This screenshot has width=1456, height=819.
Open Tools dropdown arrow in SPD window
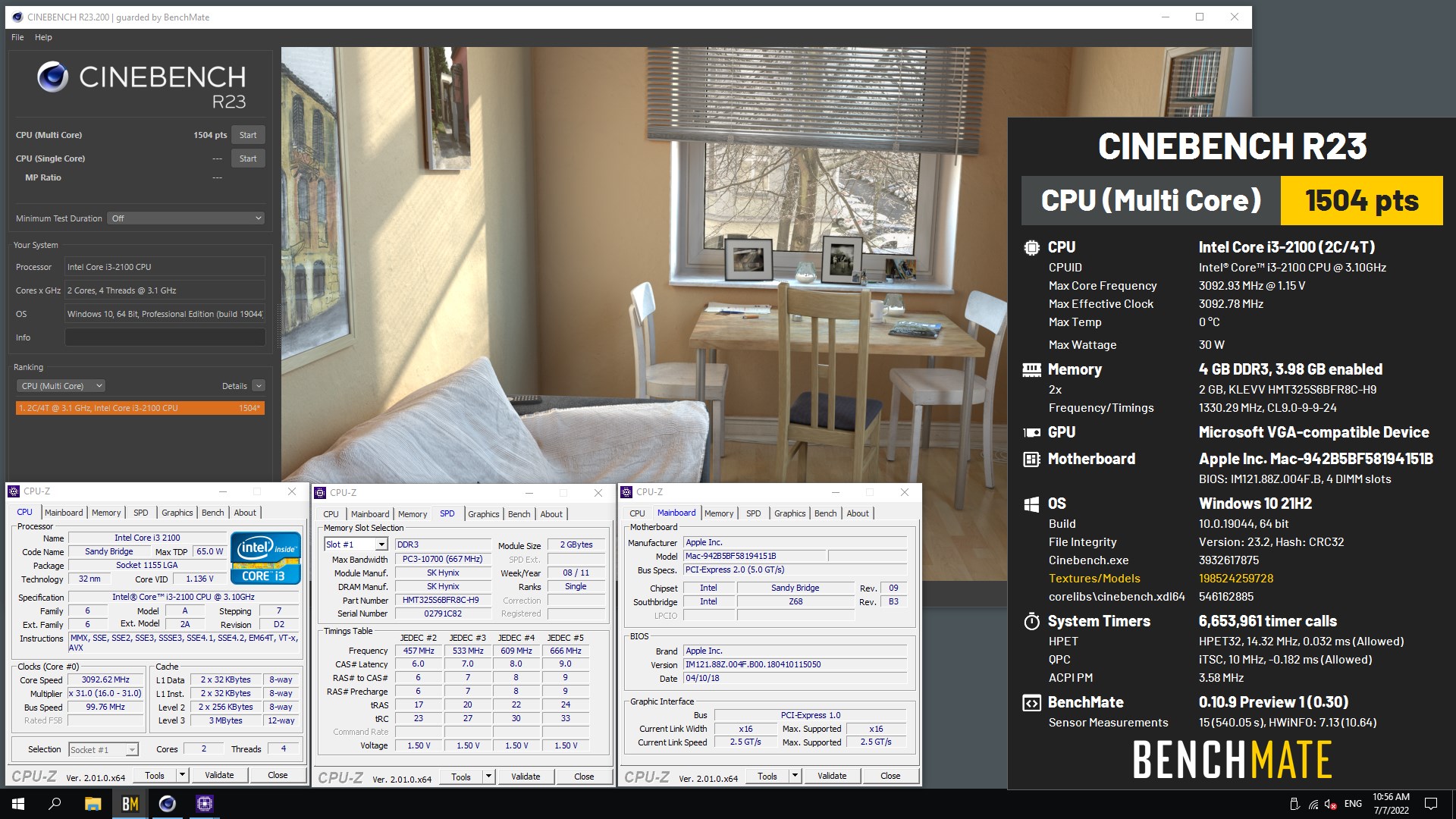point(488,777)
